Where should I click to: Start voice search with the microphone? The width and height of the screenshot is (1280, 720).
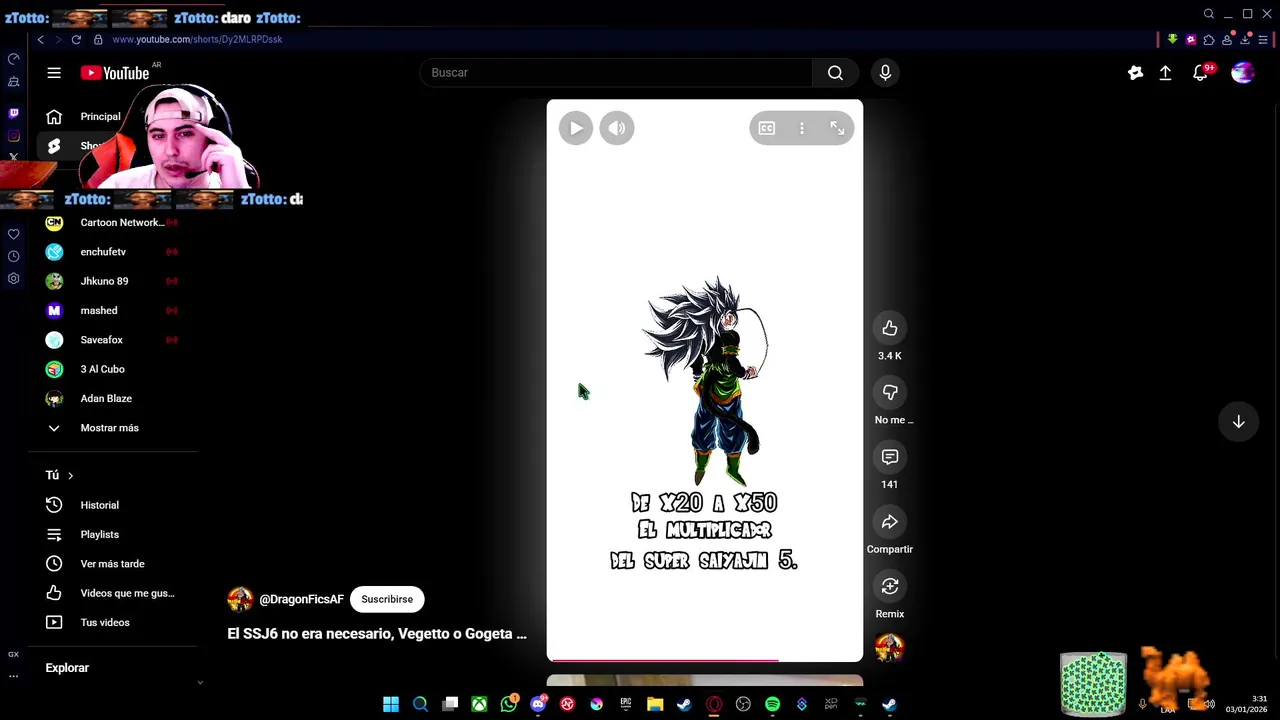tap(885, 73)
